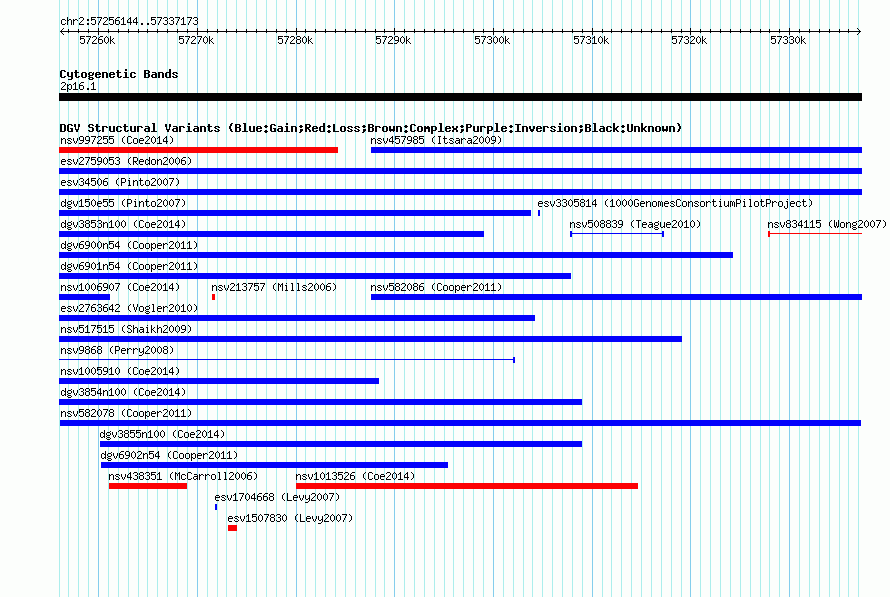Click the 57260k ruler tick label

point(97,40)
